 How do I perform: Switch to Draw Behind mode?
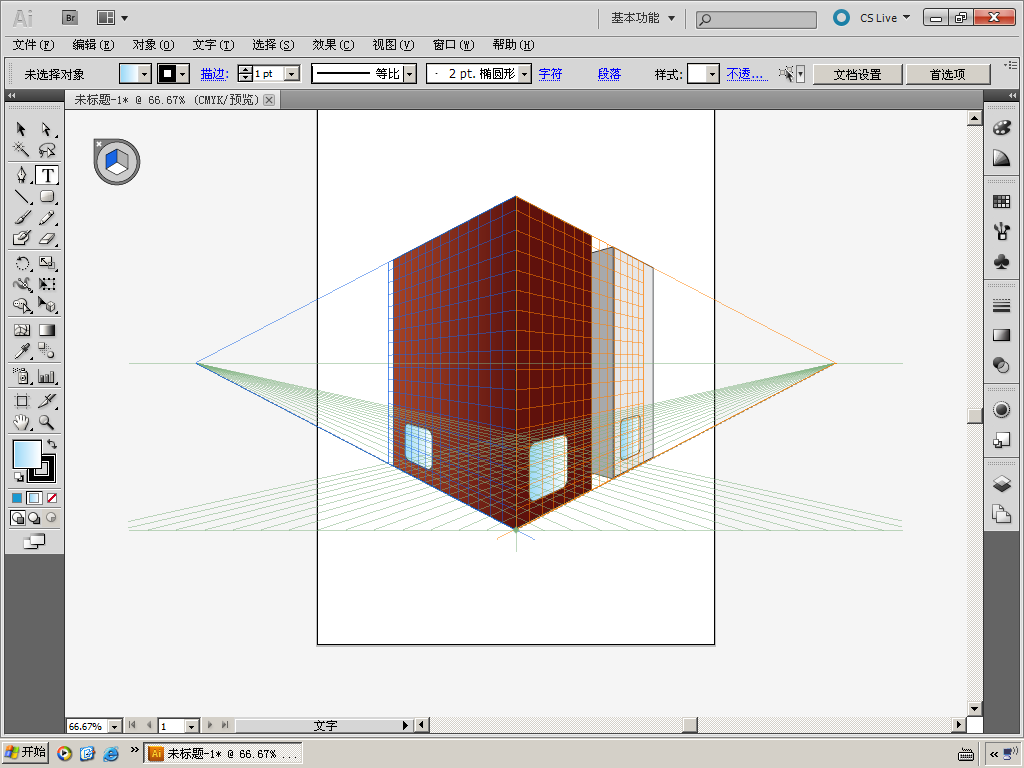coord(34,518)
